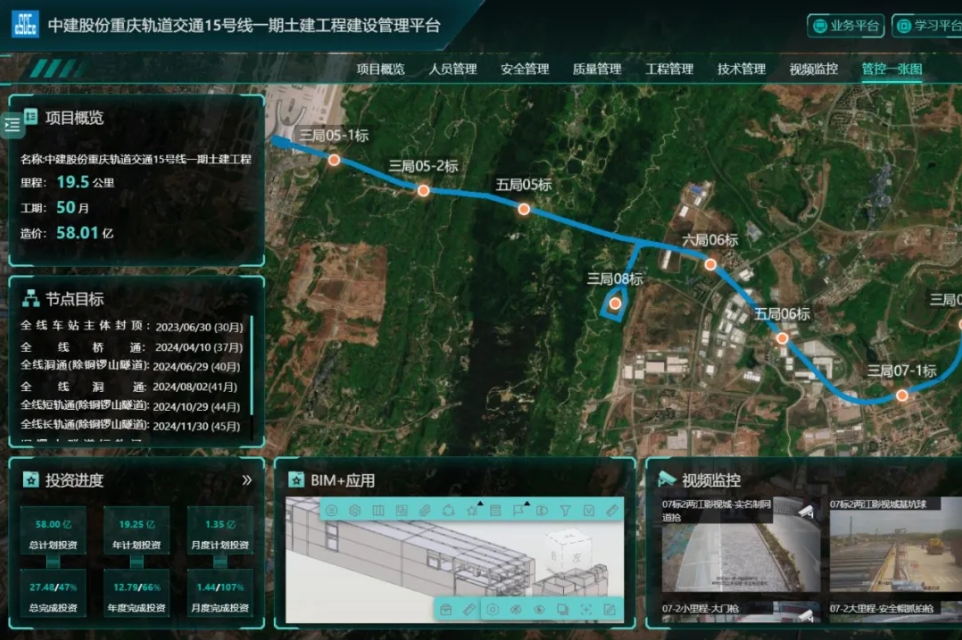Switch to the 安全管理 tab
Viewport: 962px width, 640px height.
pos(525,69)
